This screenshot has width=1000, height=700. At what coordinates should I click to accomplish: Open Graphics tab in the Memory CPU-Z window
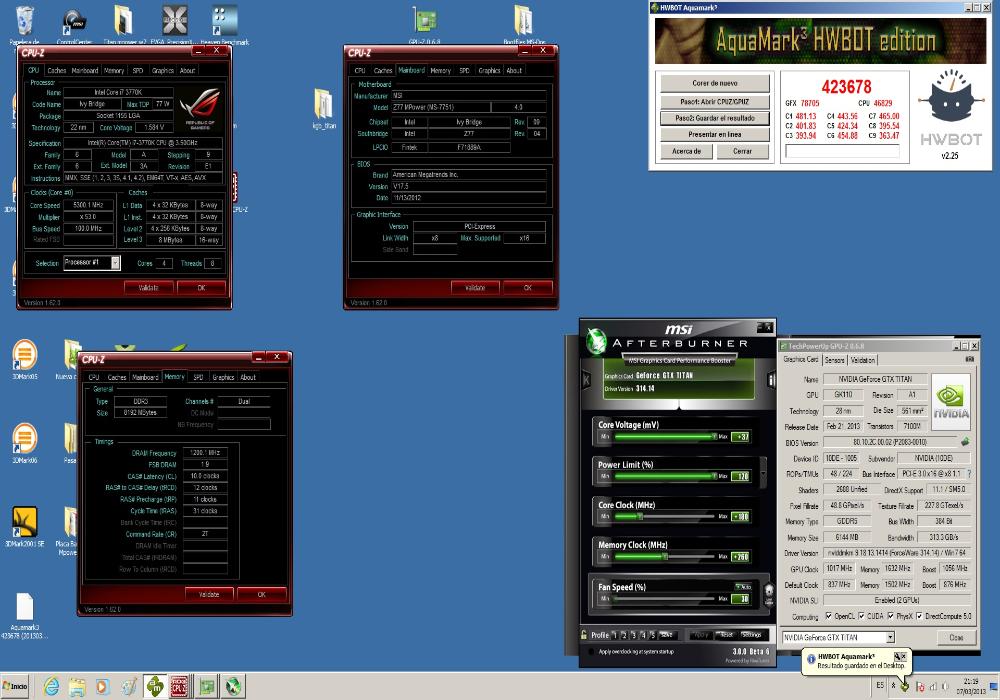click(223, 377)
